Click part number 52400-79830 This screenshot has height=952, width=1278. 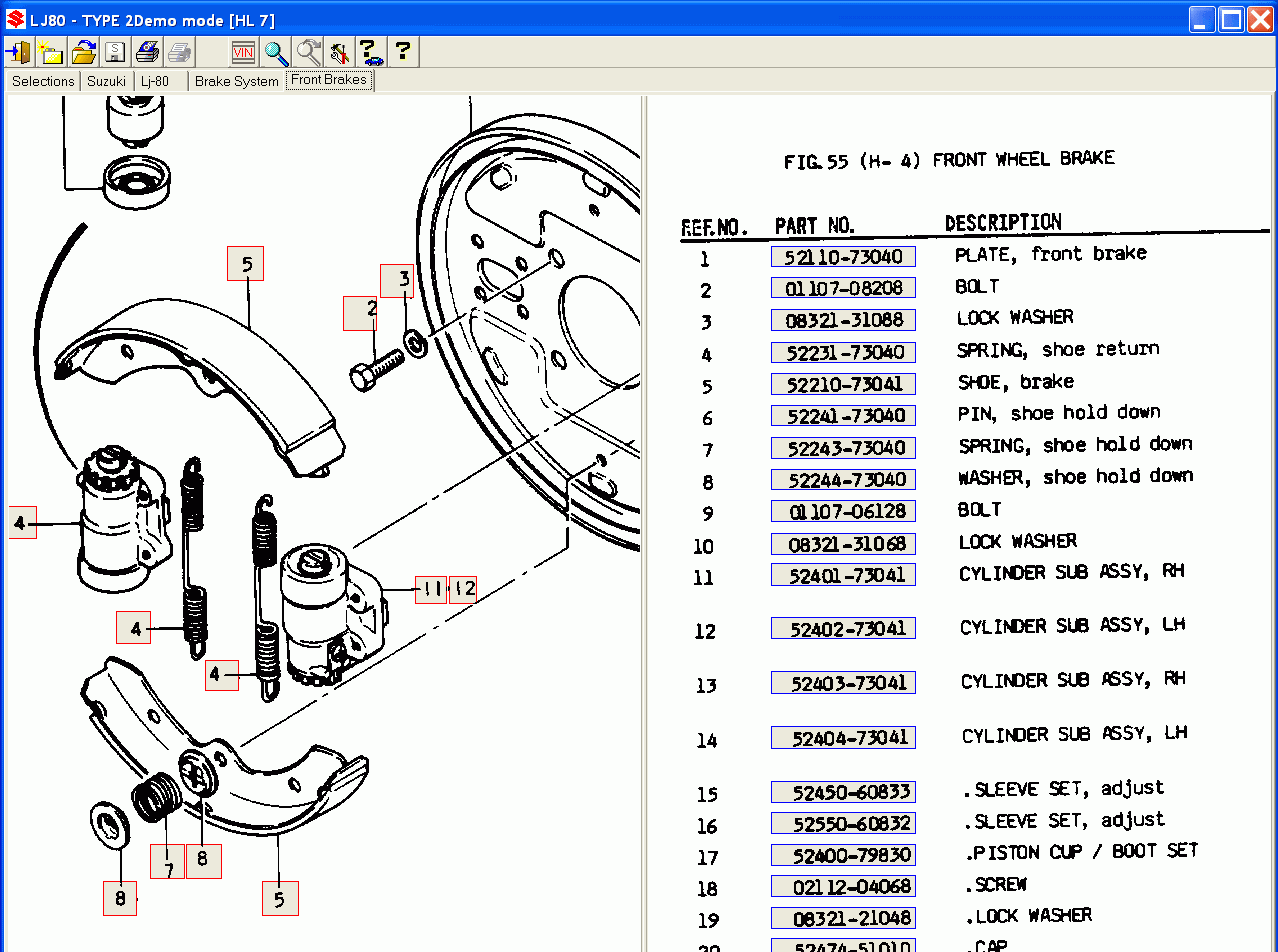click(x=843, y=855)
